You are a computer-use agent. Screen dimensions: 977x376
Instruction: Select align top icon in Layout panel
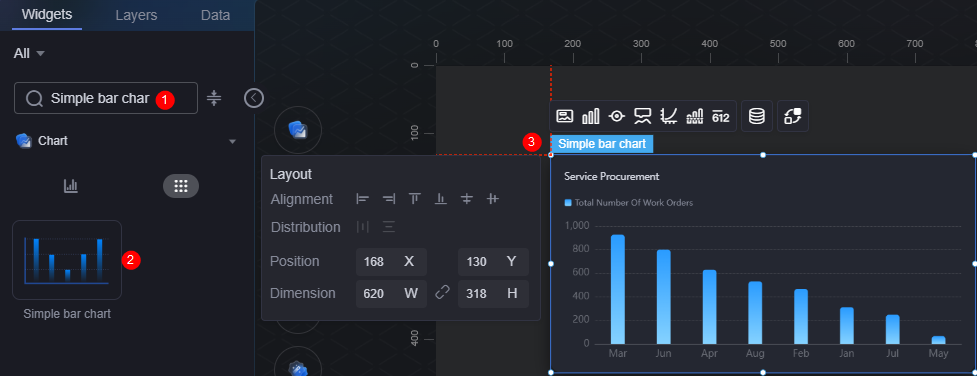415,199
